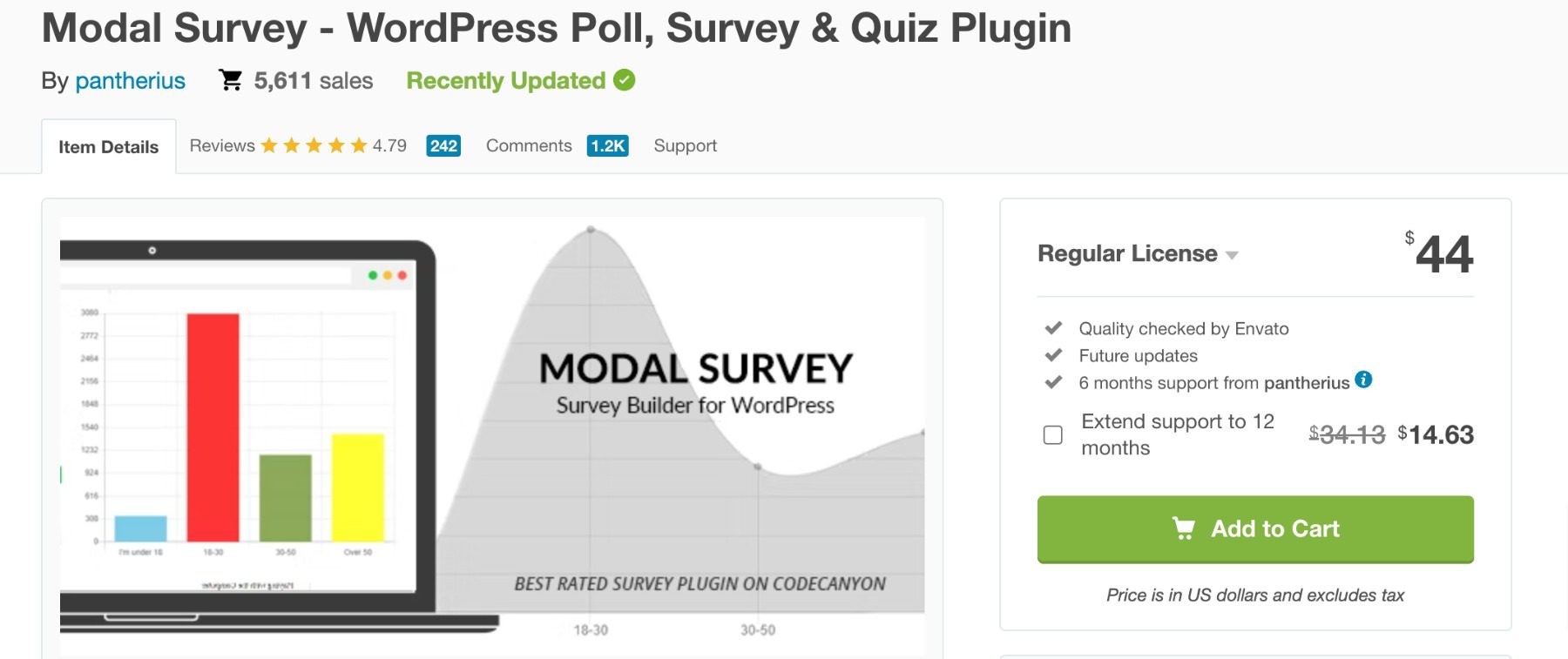Select the Item Details tab

[109, 146]
